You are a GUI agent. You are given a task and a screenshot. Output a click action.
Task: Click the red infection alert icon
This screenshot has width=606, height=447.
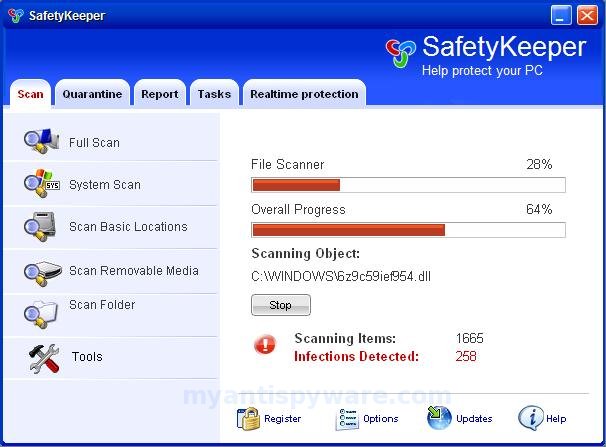[265, 344]
